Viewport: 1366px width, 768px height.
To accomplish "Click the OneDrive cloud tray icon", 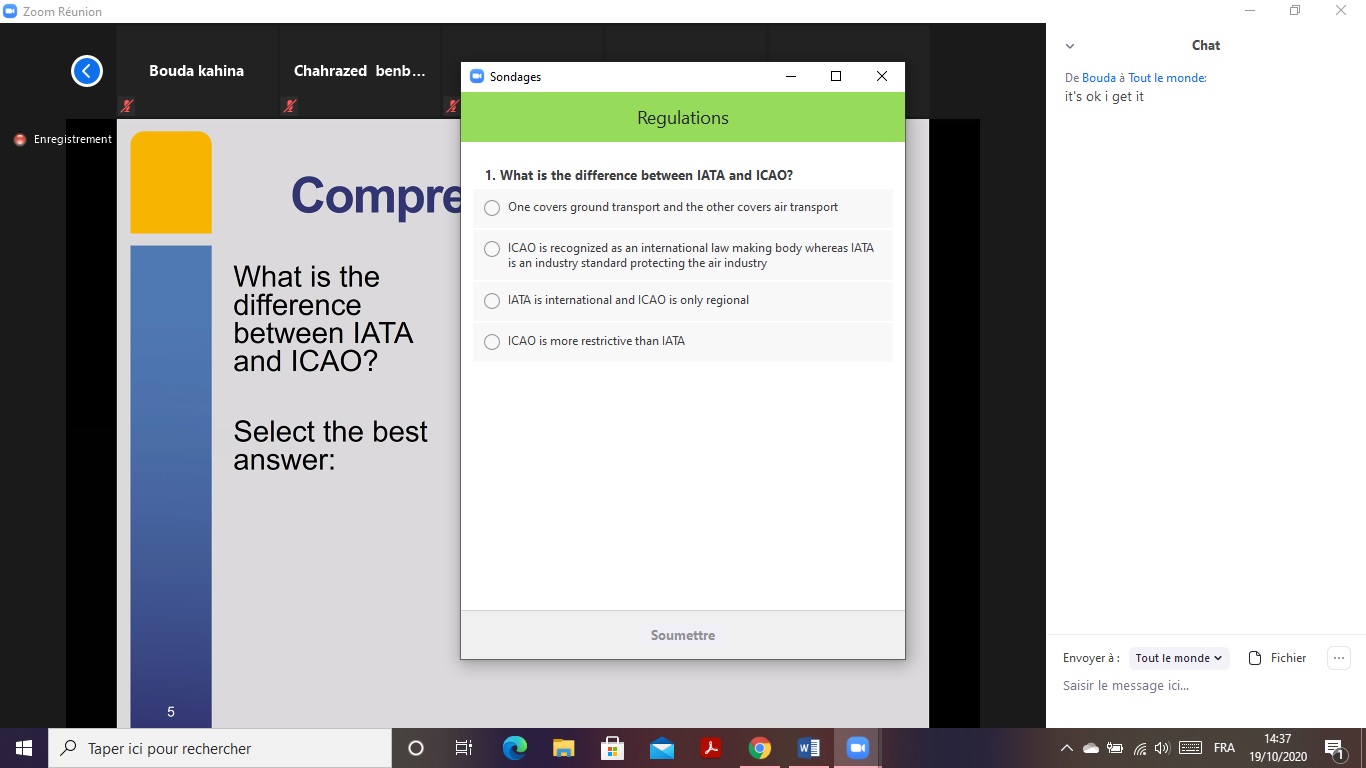I will [1091, 748].
